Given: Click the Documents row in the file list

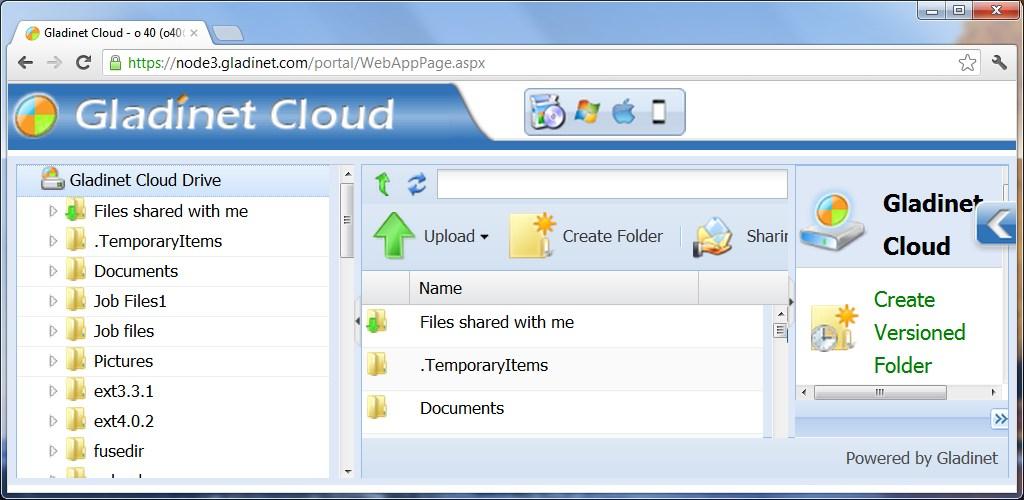Looking at the screenshot, I should point(562,412).
